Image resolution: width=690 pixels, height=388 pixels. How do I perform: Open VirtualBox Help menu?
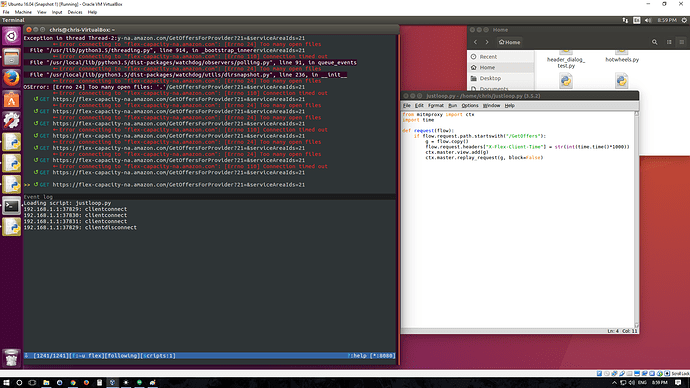coord(92,12)
